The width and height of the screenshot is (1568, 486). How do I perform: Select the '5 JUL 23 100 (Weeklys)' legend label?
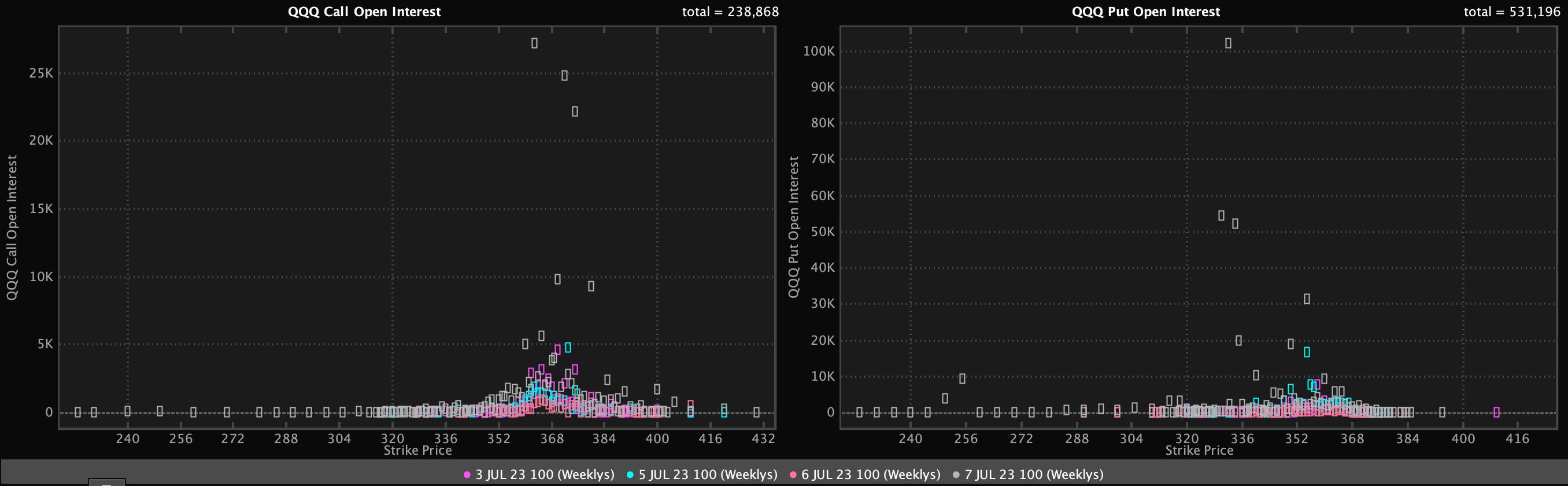tap(708, 474)
